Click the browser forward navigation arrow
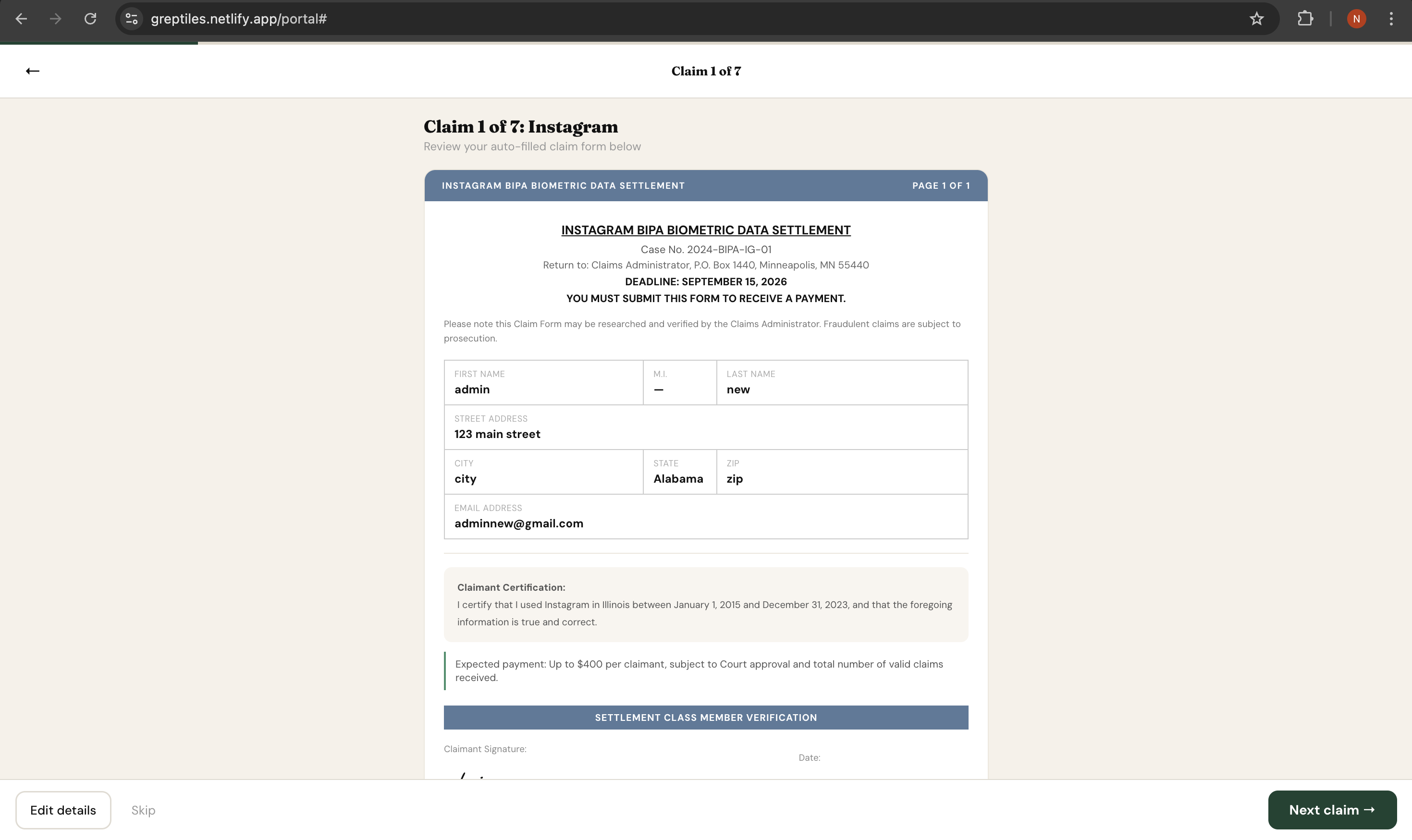This screenshot has height=840, width=1412. pos(55,19)
